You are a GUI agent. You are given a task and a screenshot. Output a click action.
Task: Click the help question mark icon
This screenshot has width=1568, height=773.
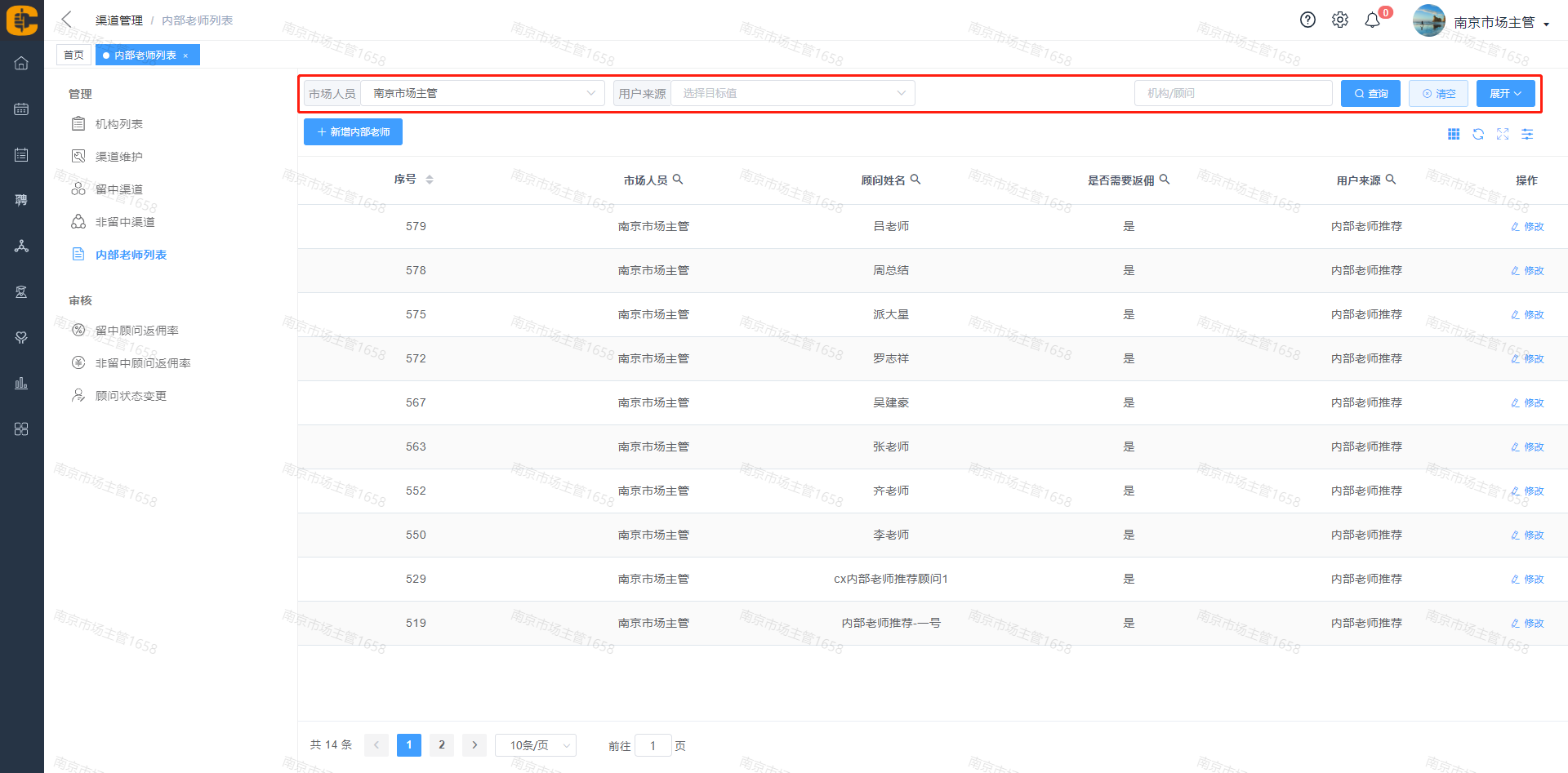(1307, 20)
